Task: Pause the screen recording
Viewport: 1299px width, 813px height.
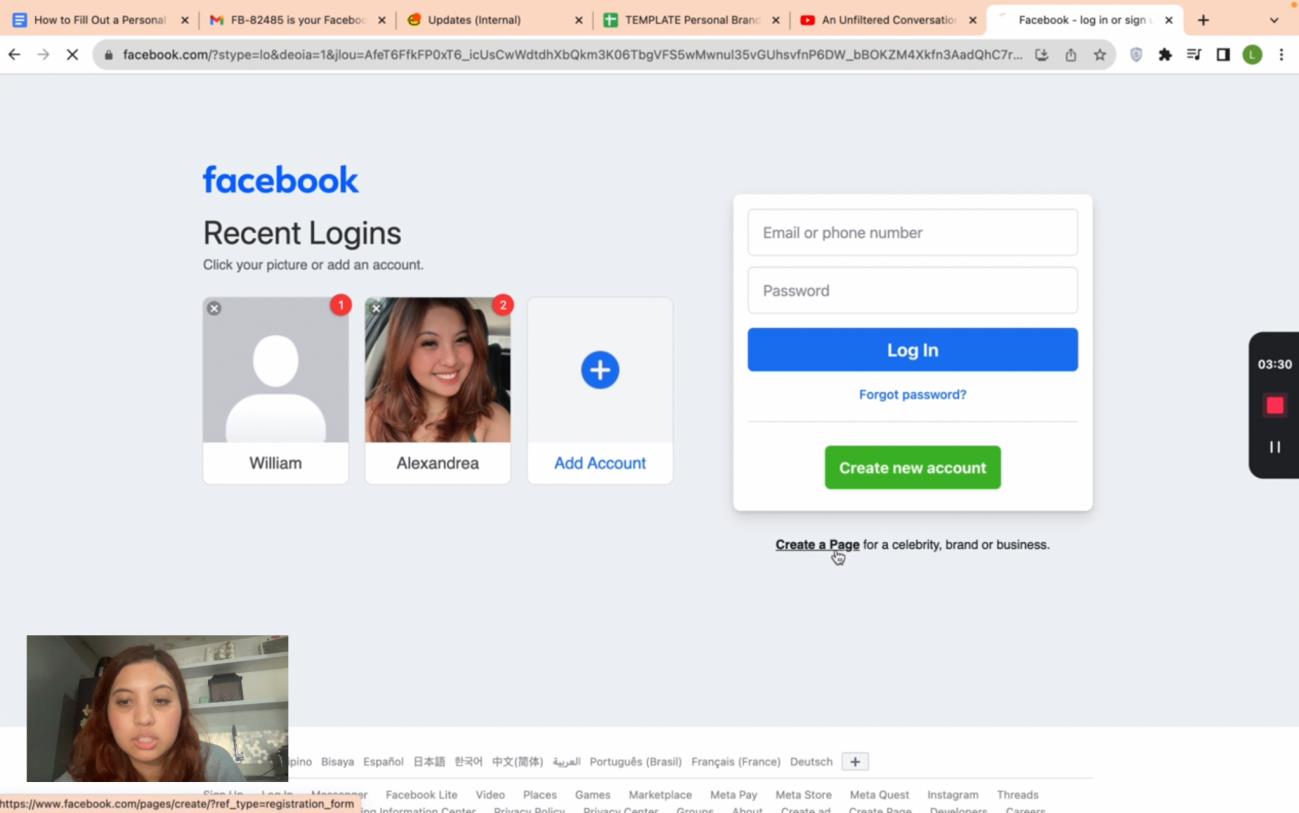Action: tap(1274, 447)
